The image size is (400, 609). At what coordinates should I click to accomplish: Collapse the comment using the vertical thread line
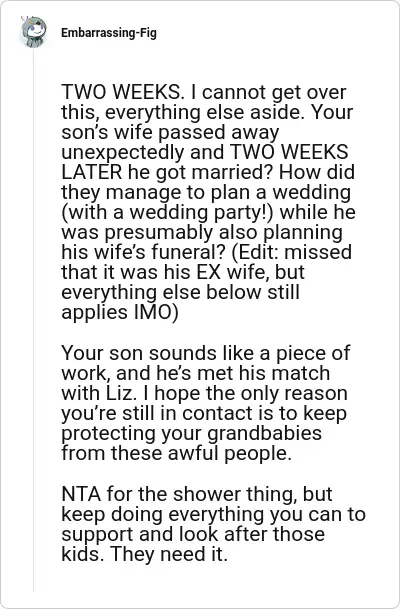pos(33,320)
